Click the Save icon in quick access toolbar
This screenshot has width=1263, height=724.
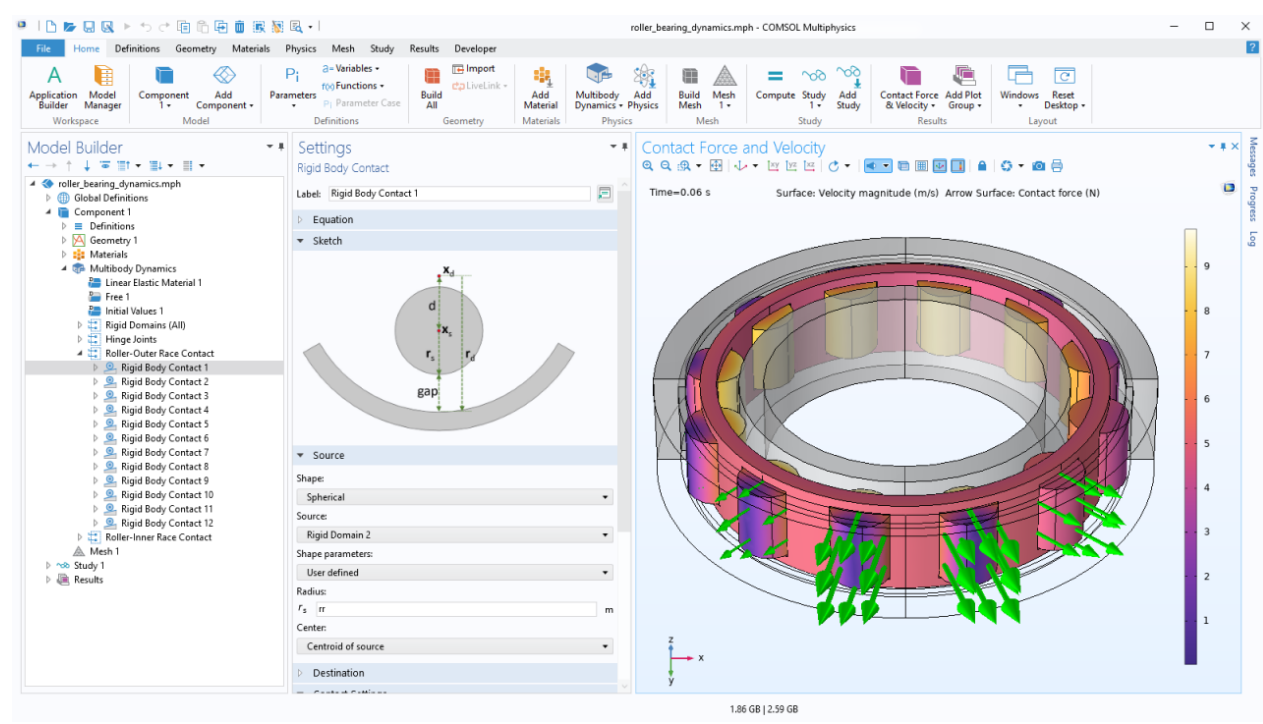89,26
